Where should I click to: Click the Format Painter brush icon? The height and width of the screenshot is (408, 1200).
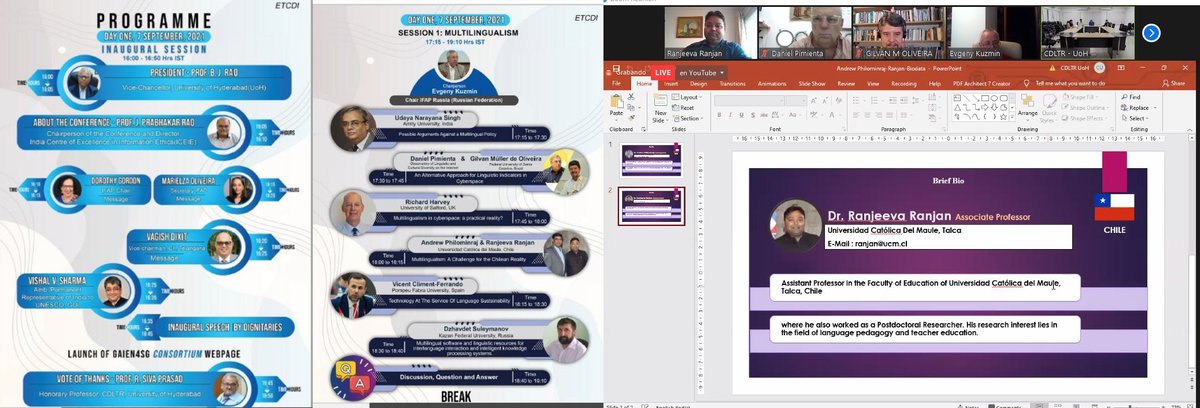631,118
